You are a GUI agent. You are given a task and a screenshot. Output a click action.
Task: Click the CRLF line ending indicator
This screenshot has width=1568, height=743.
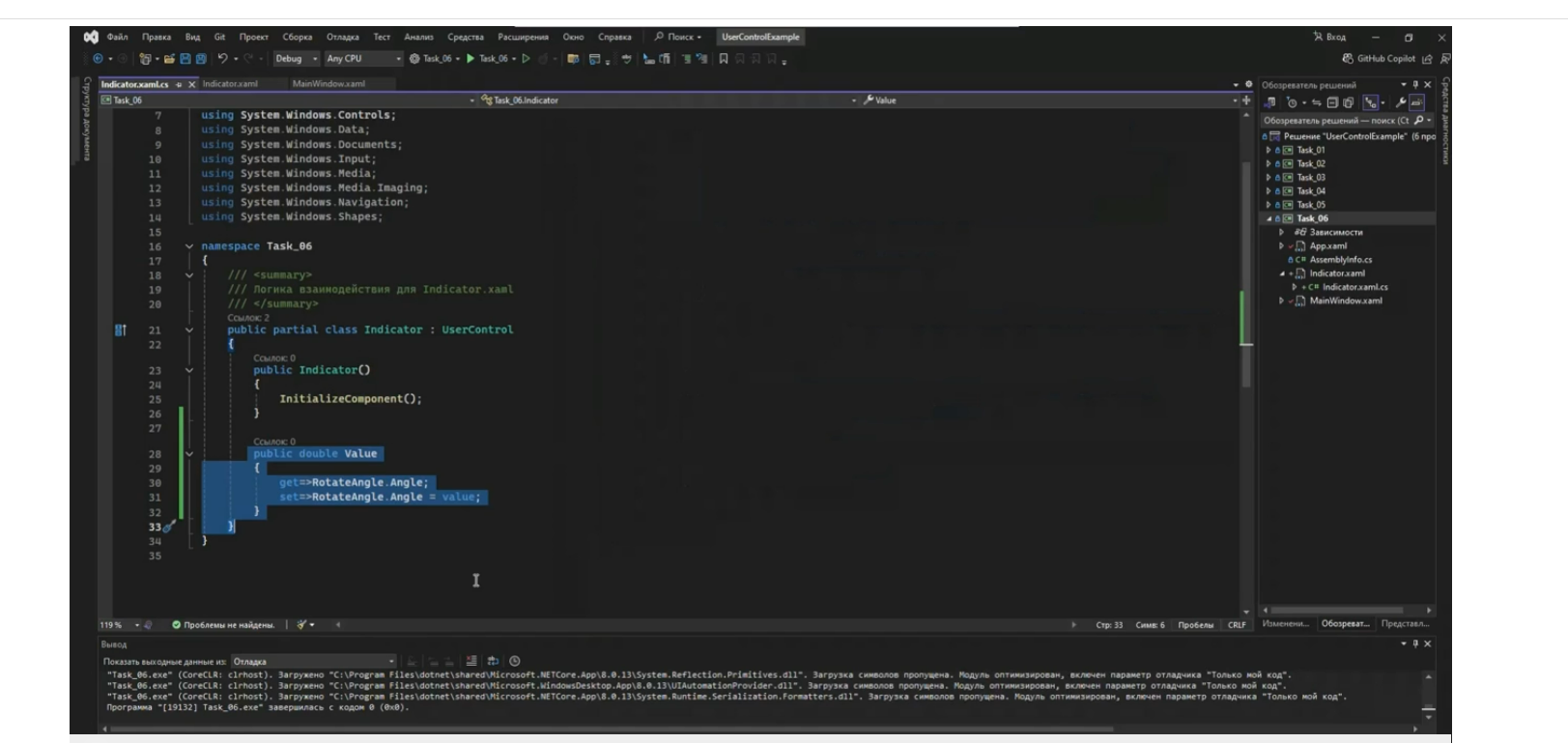1237,625
